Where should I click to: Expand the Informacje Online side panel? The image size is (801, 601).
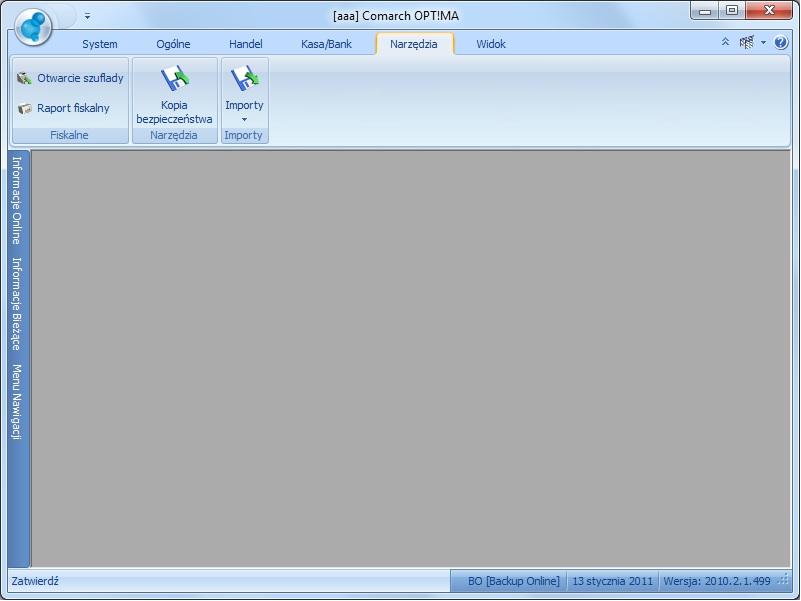(x=17, y=200)
